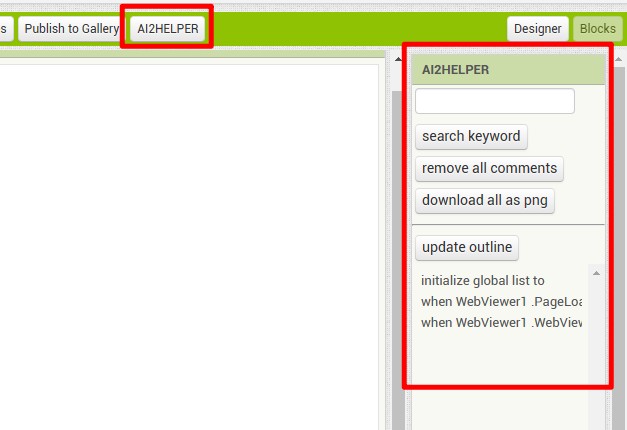Click the search keyword button
Viewport: 627px width, 430px height.
tap(471, 136)
